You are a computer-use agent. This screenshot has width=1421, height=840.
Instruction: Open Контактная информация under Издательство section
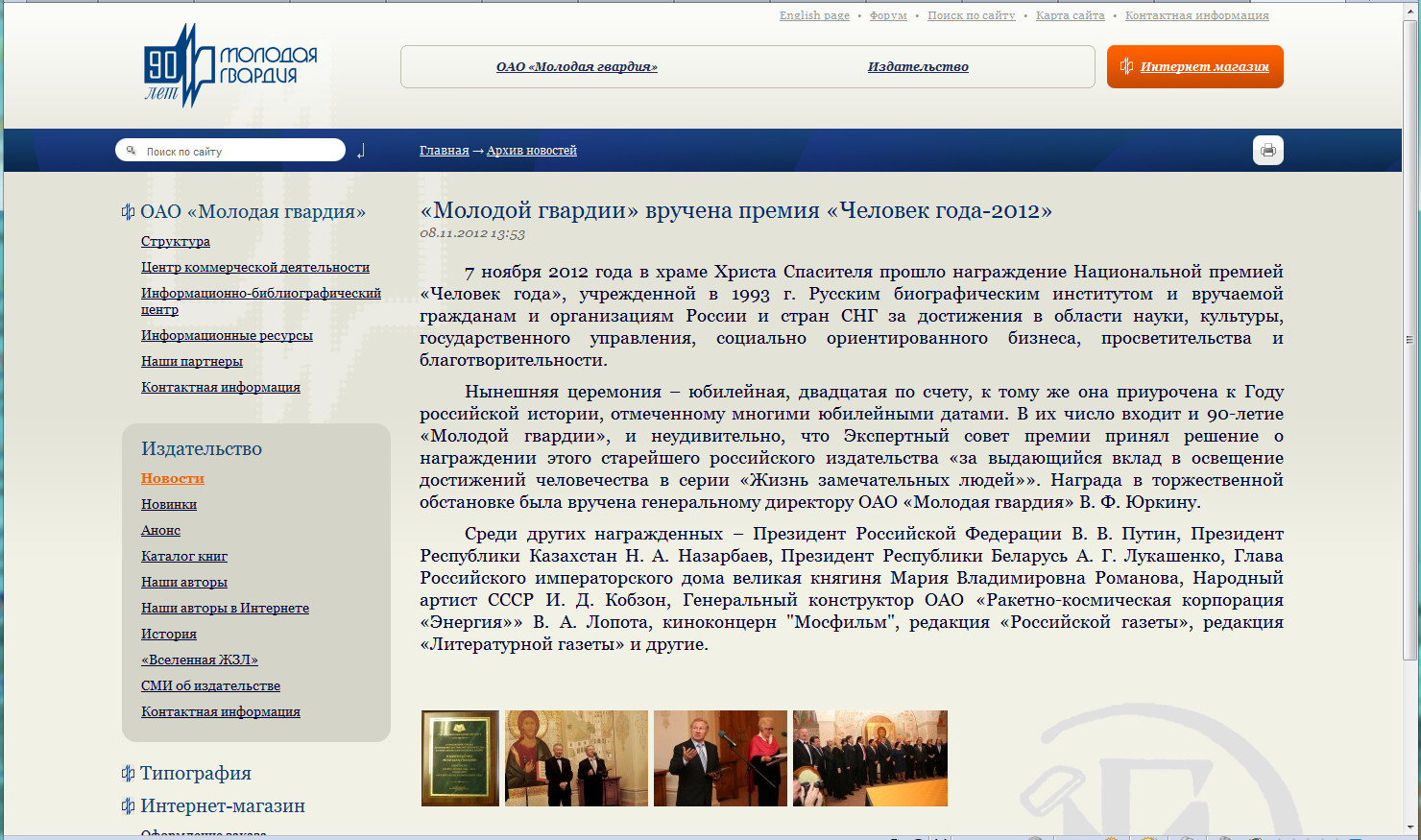pyautogui.click(x=221, y=712)
